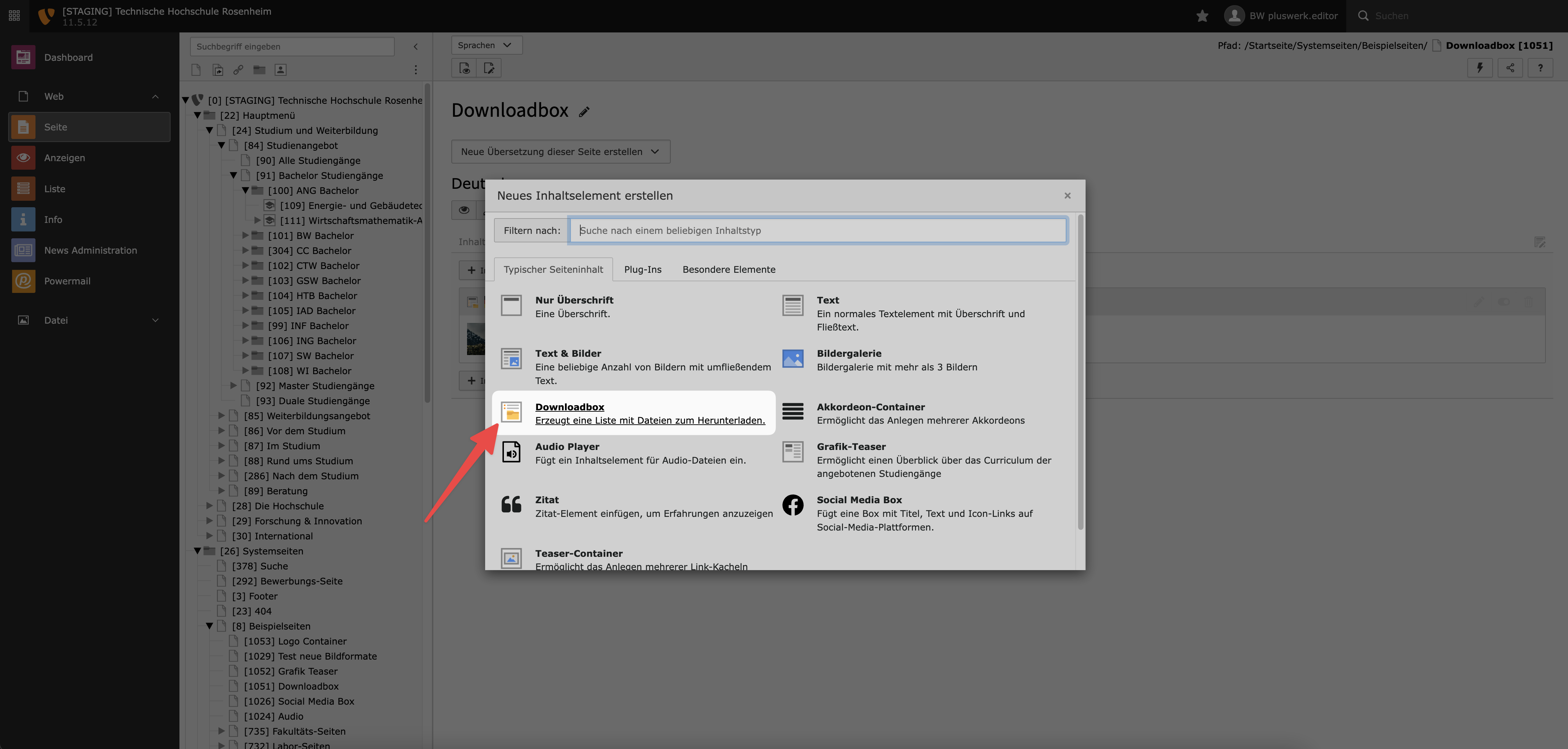Screen dimensions: 1568x749
Task: Switch to Besondere Elemente tab
Action: (729, 269)
